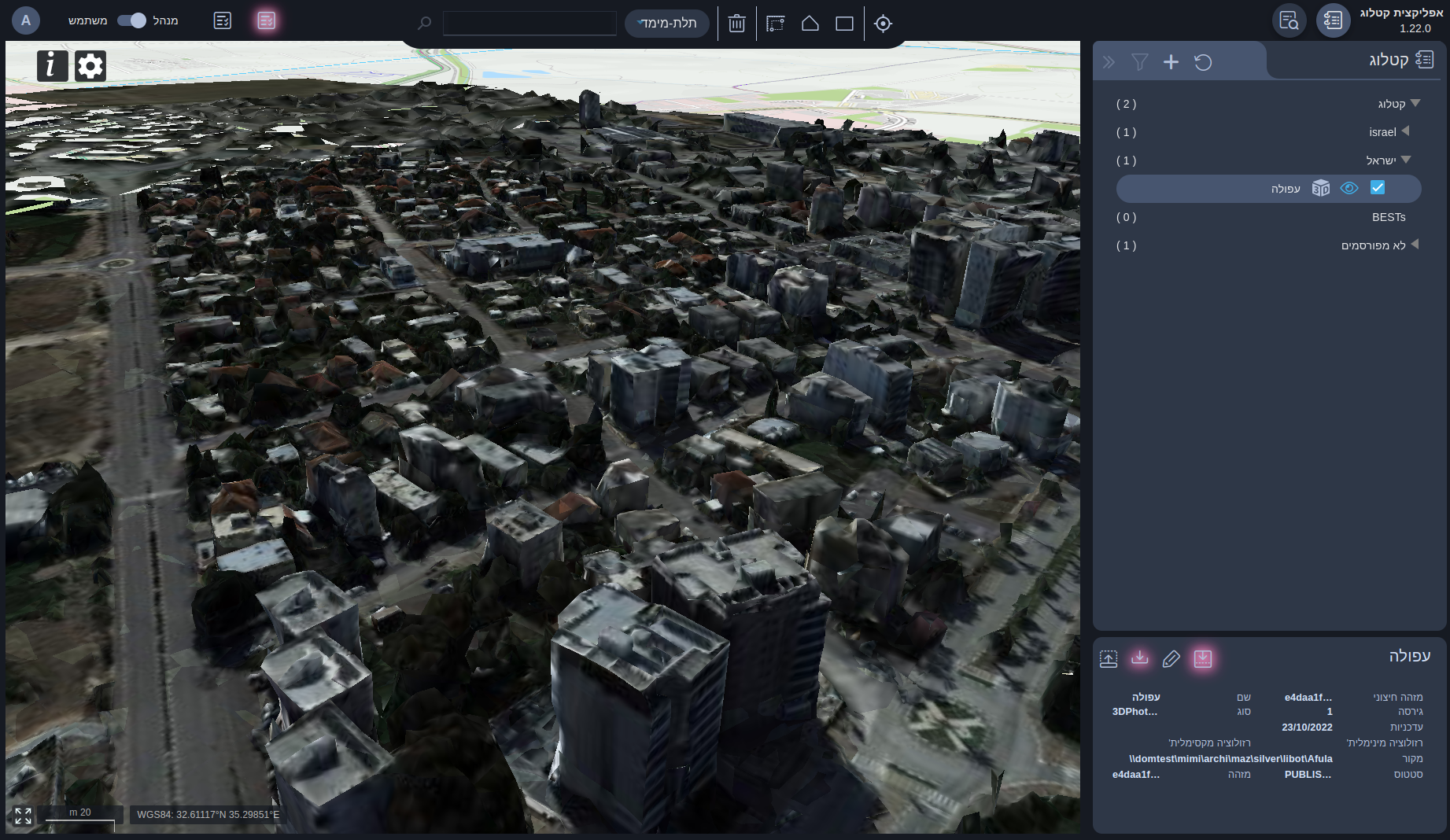Select the home shape tool in the toolbar
This screenshot has width=1450, height=840.
[x=810, y=24]
